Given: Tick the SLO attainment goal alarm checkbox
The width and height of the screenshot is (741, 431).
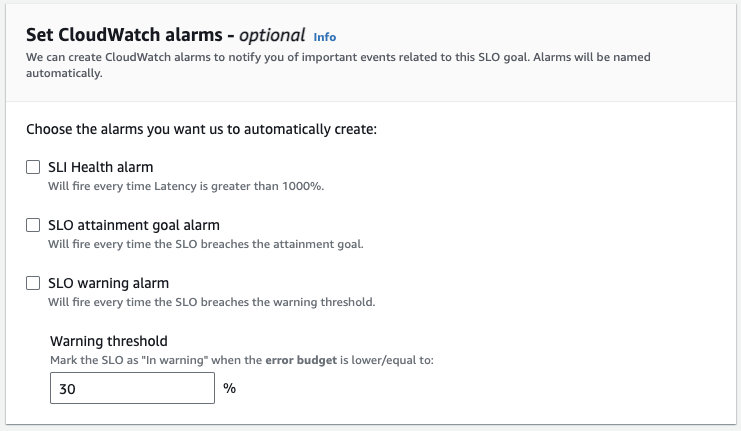Looking at the screenshot, I should (x=33, y=225).
